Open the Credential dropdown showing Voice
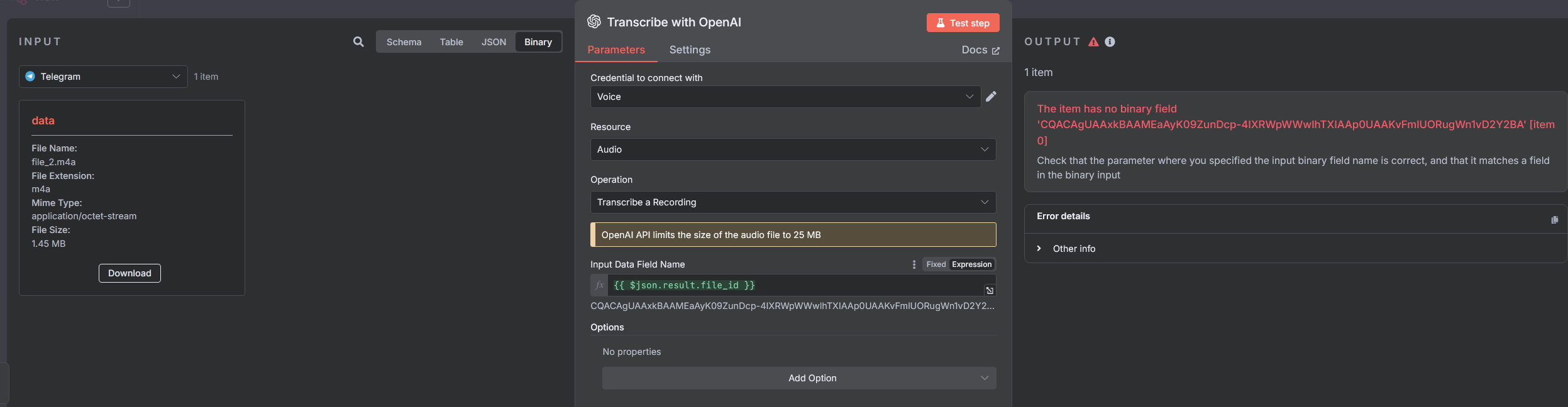Viewport: 1568px width, 407px height. click(x=785, y=97)
